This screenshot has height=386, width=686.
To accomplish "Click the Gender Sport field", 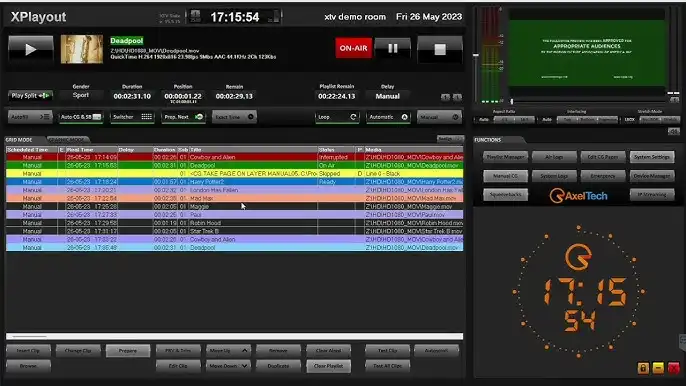I will 81,95.
